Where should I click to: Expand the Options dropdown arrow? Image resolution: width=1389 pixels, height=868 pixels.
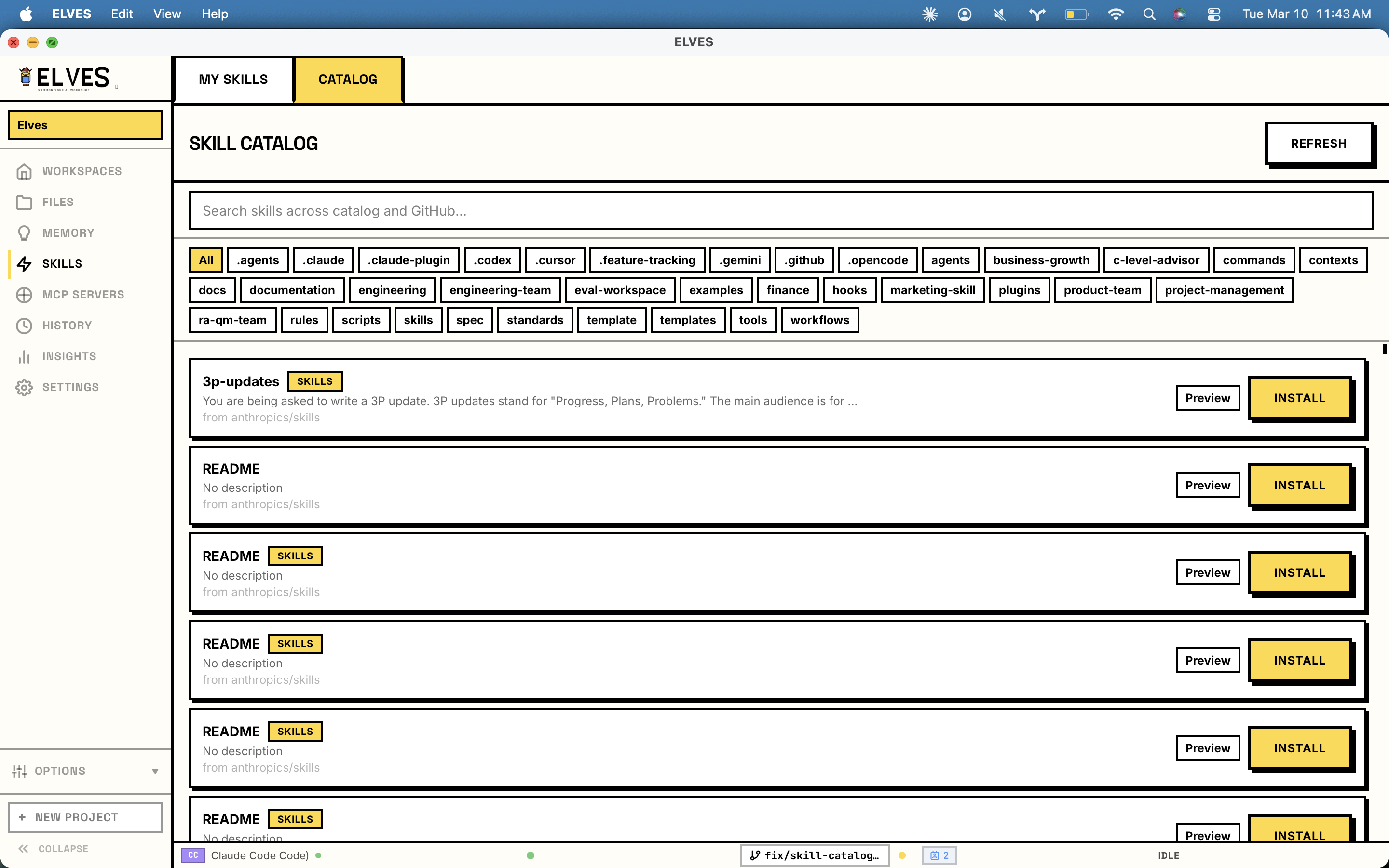(155, 771)
